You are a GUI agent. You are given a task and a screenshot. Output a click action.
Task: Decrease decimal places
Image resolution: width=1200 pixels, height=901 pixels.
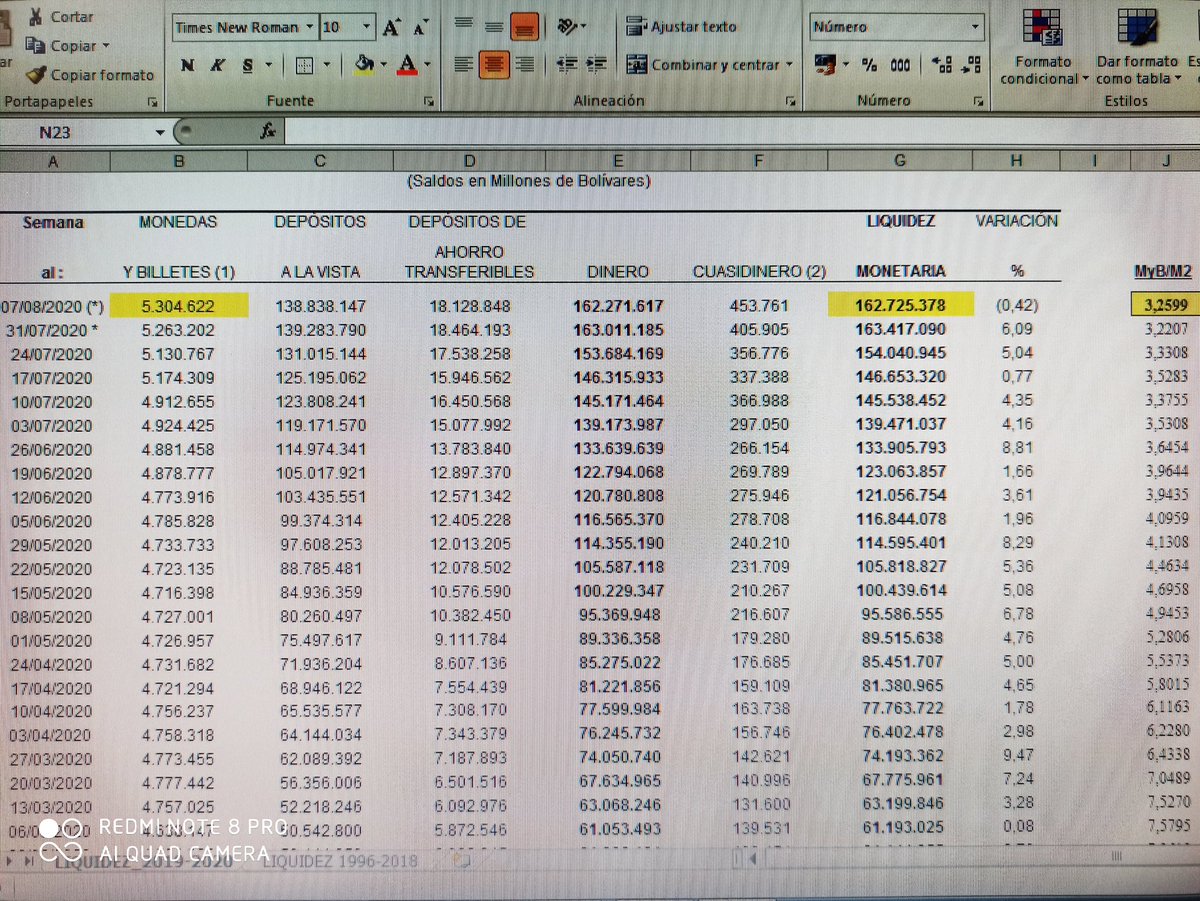(971, 65)
